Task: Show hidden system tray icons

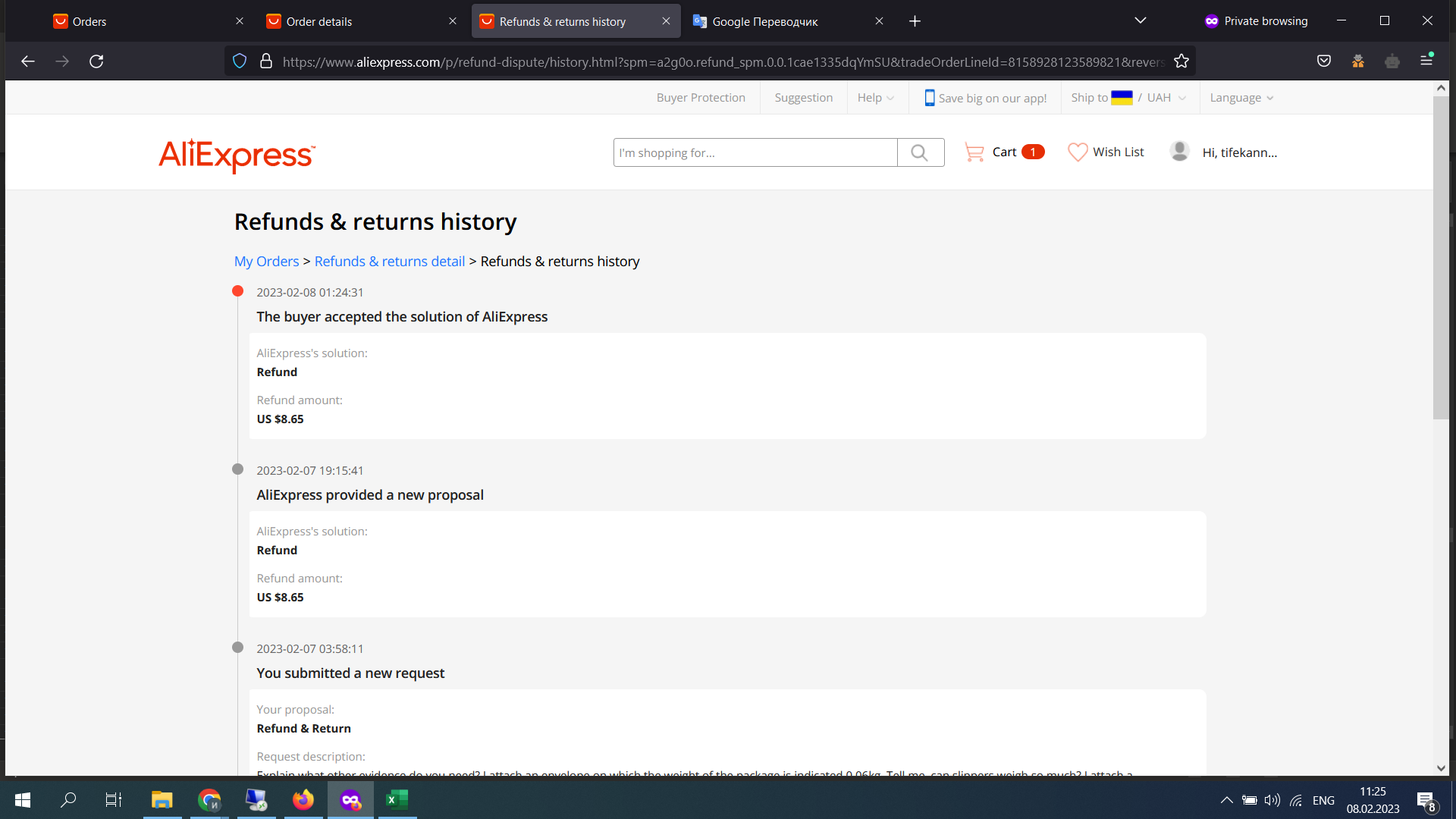Action: point(1226,800)
